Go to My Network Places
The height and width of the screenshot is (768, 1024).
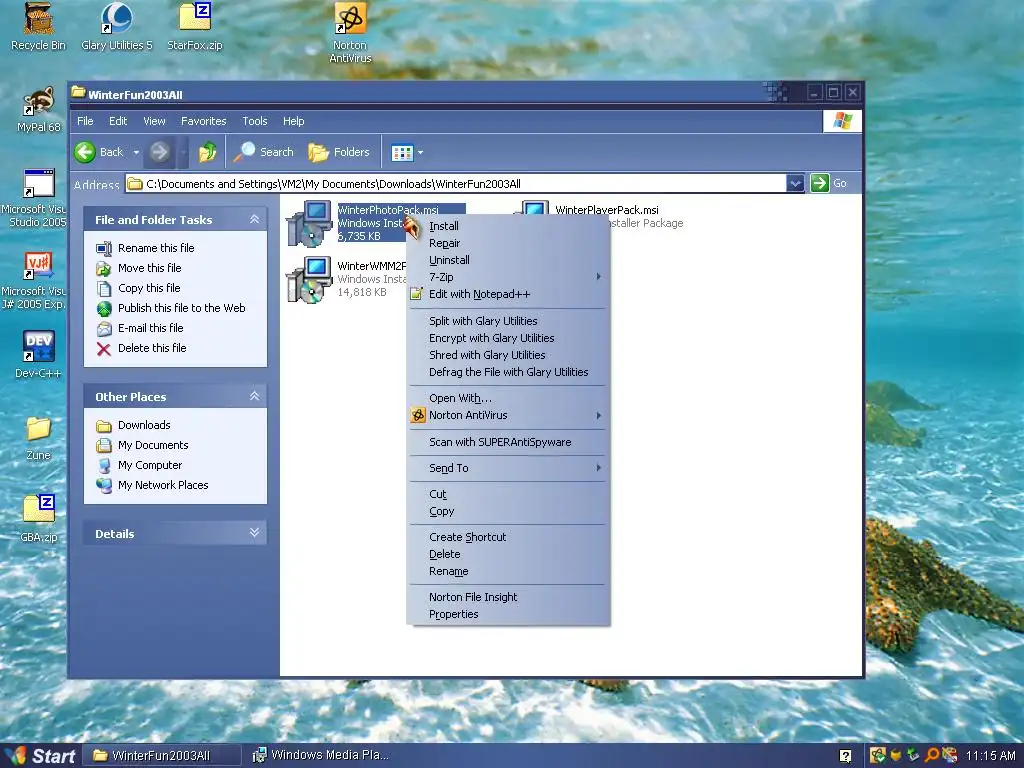tap(152, 485)
